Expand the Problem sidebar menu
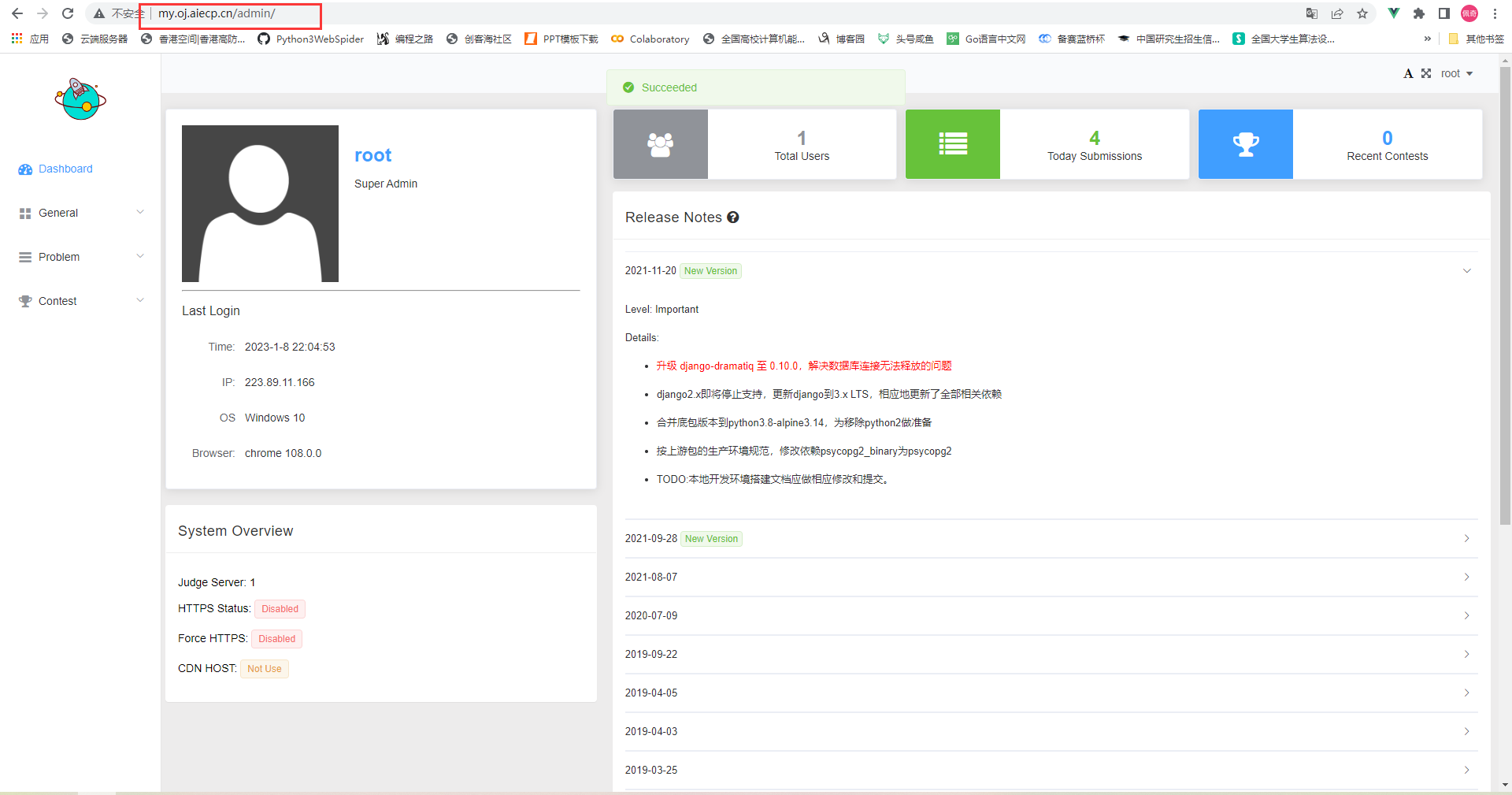This screenshot has width=1512, height=795. click(x=80, y=257)
